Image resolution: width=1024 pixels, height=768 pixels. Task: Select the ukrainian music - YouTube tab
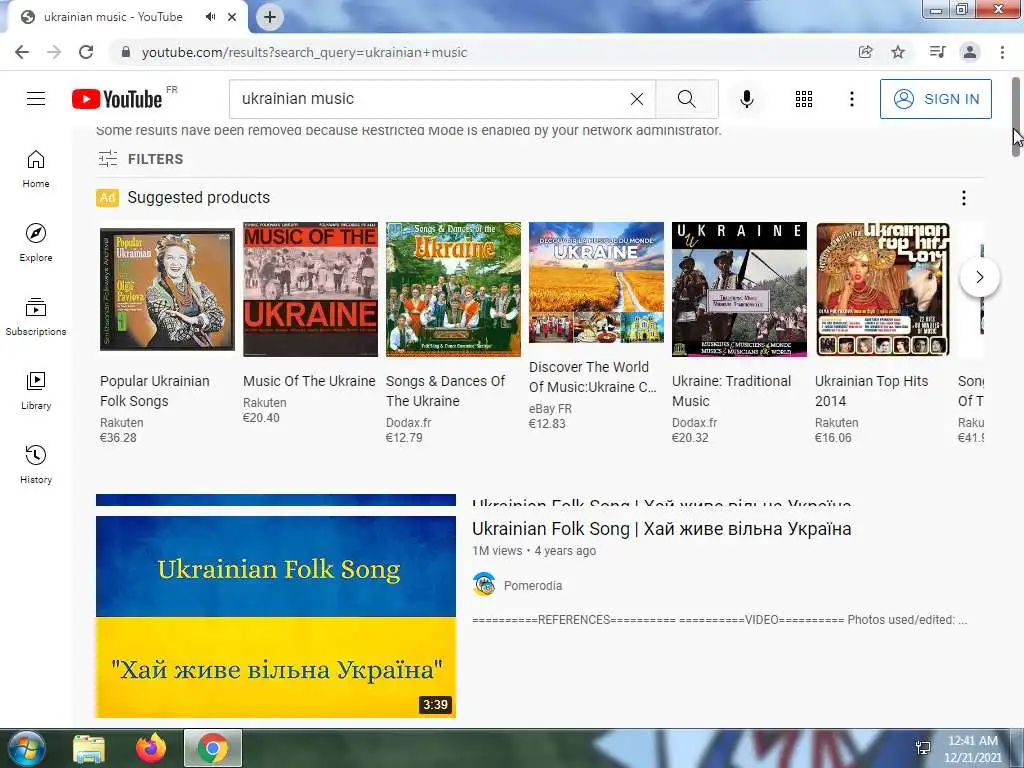click(113, 17)
